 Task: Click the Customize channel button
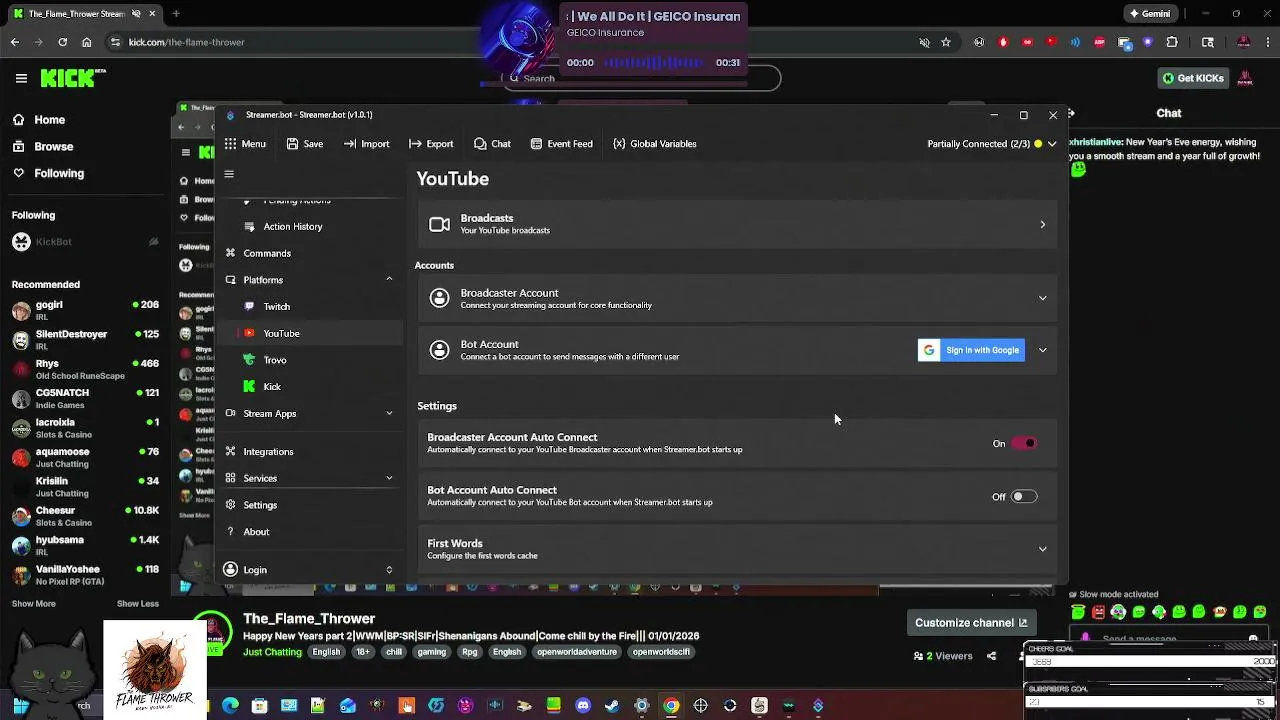(x=971, y=623)
